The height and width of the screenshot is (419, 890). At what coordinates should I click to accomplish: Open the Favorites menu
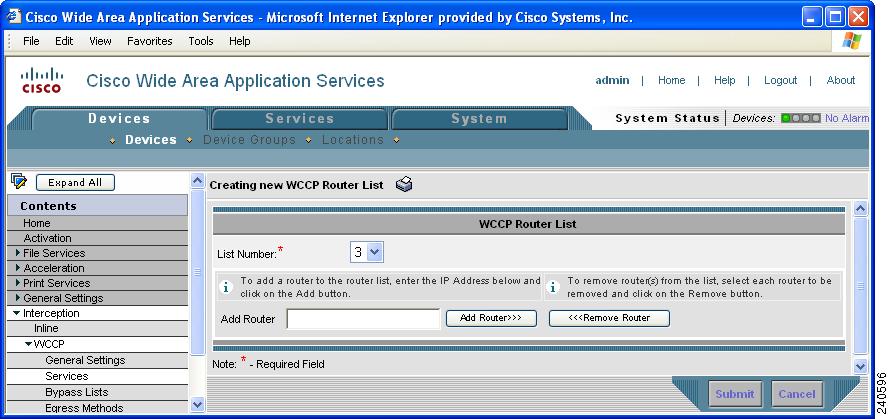[x=150, y=41]
